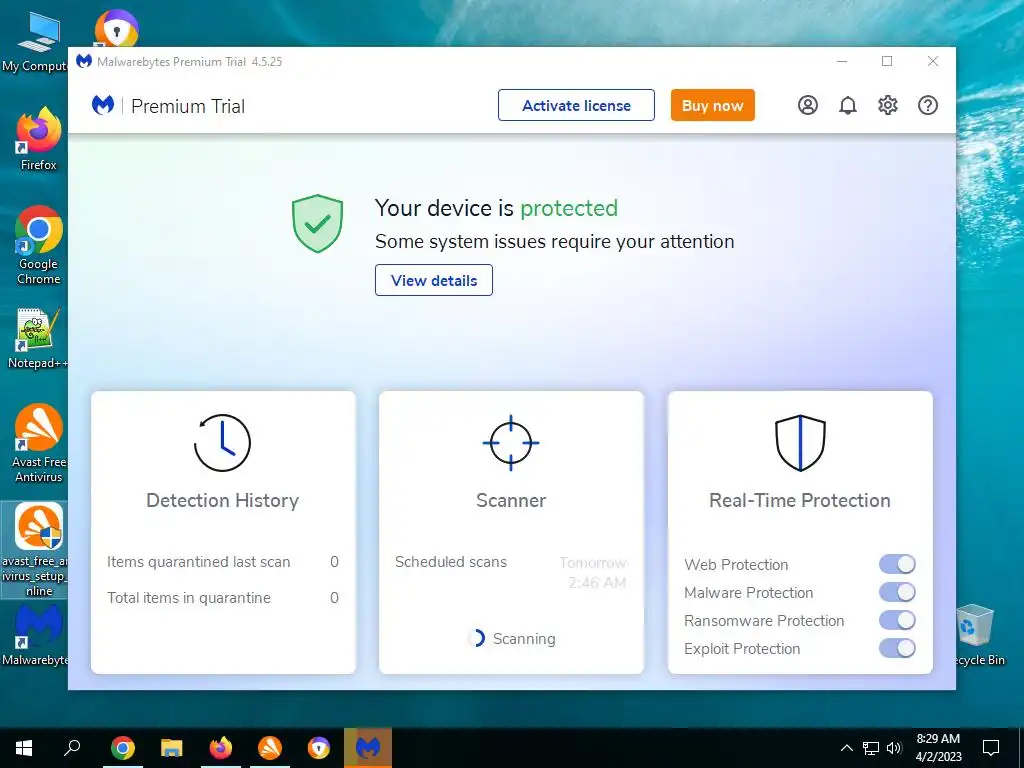
Task: Click the Web Protection label
Action: [736, 564]
